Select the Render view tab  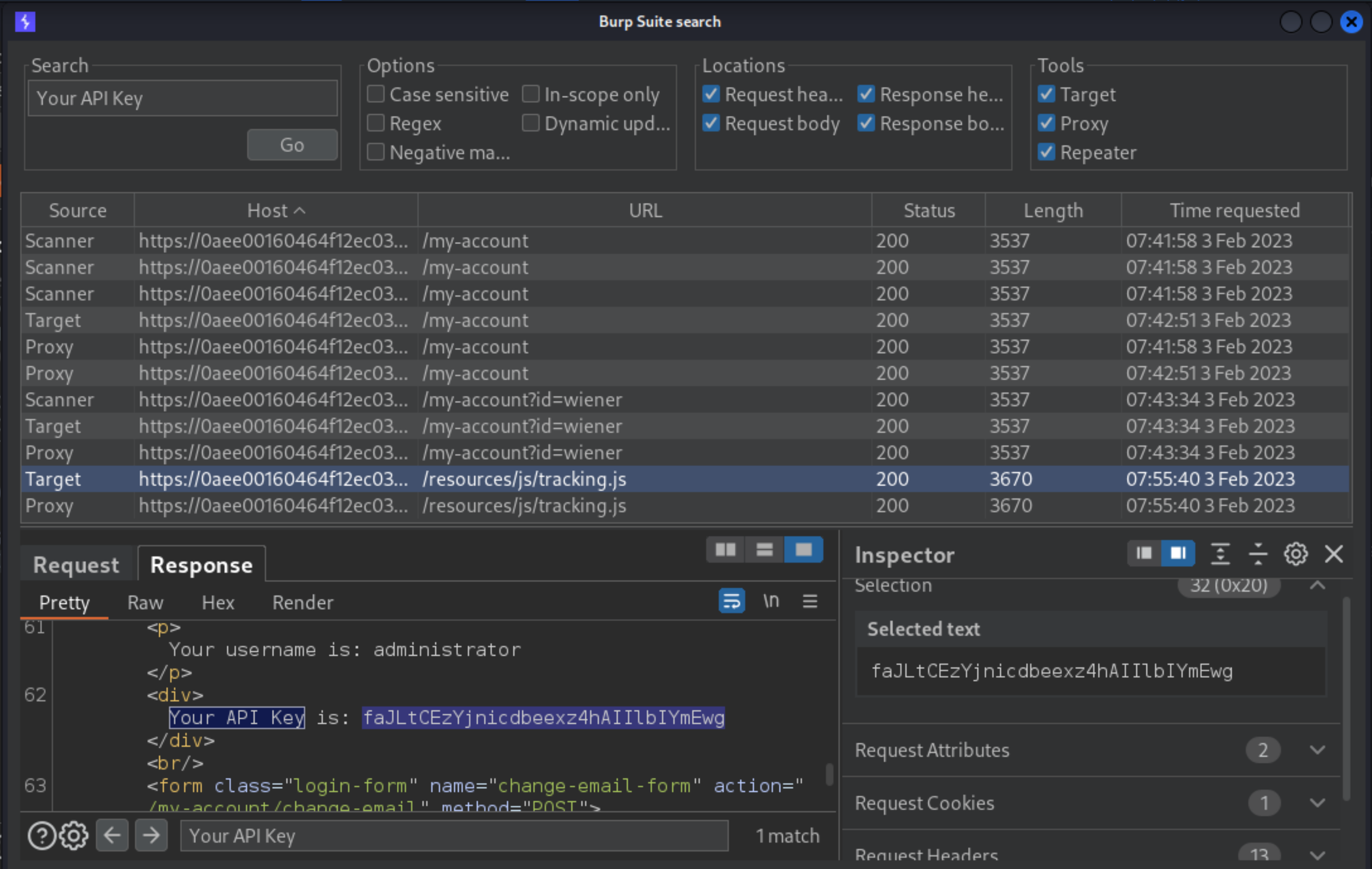point(303,603)
